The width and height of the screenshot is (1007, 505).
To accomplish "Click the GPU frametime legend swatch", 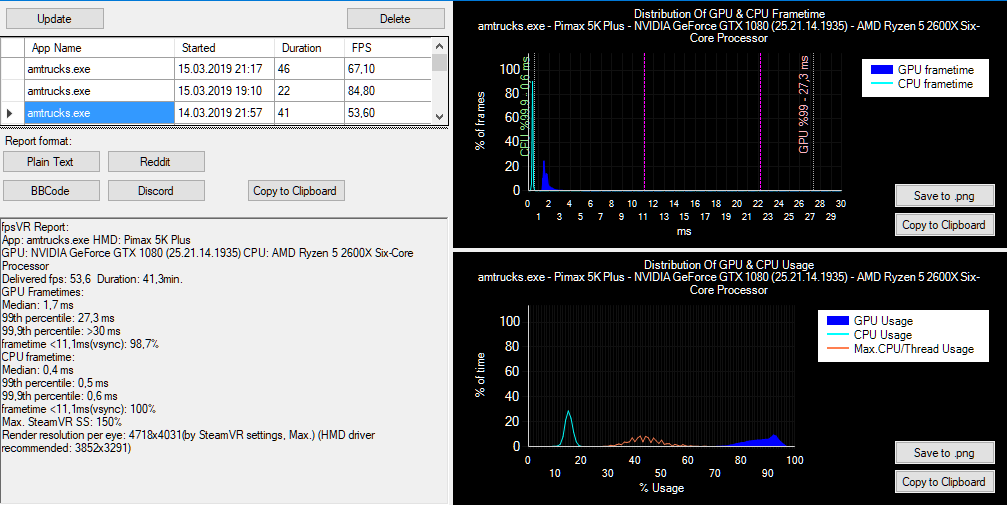I will click(x=882, y=69).
